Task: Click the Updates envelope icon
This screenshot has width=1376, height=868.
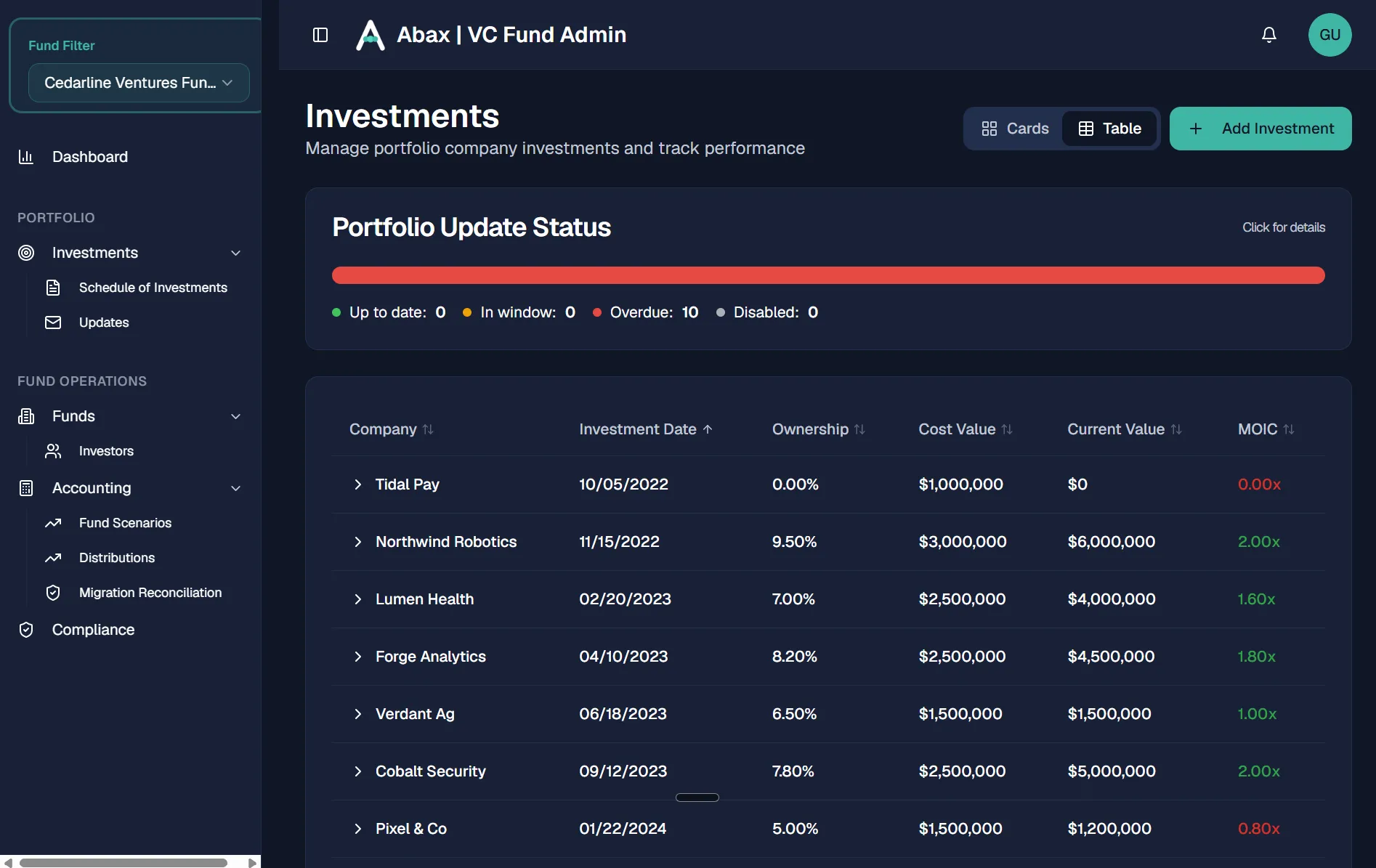Action: pos(53,323)
